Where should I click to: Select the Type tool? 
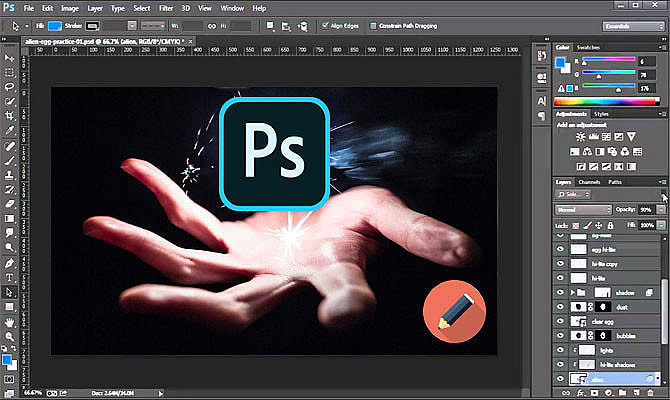[x=9, y=278]
